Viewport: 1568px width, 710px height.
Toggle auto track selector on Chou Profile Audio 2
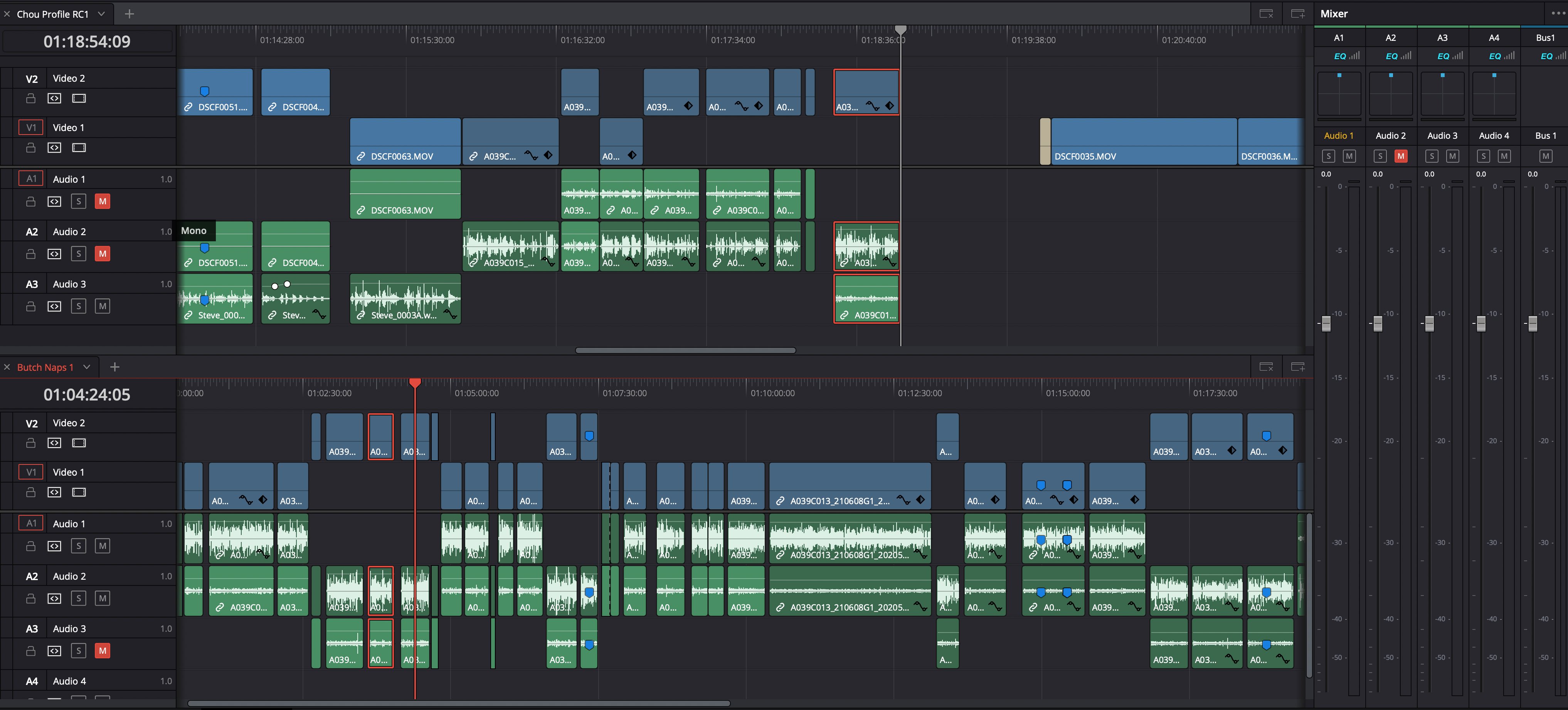point(55,254)
